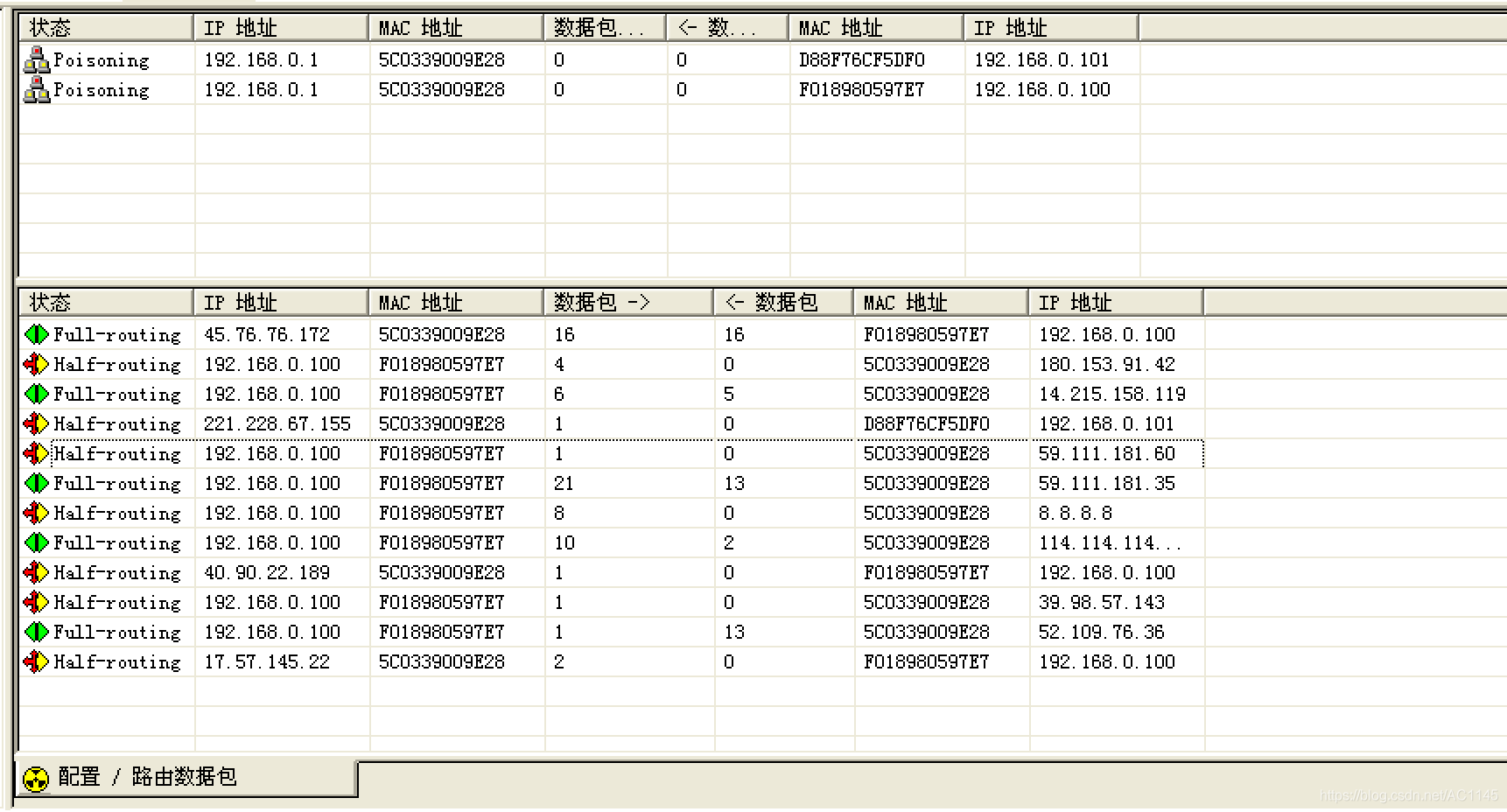Select the IP cell 17.57.145.22
This screenshot has height=812, width=1507.
click(x=267, y=661)
